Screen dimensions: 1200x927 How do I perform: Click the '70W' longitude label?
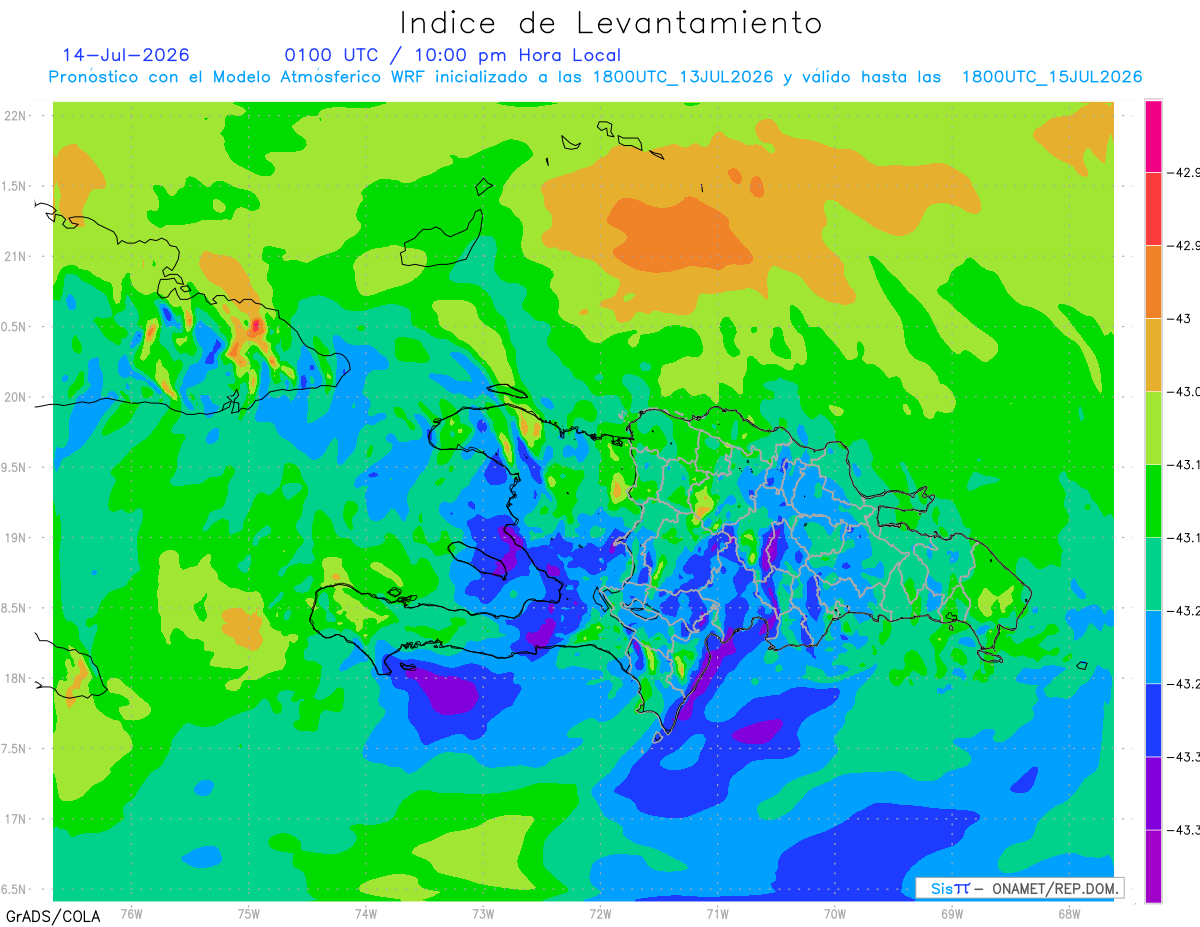pyautogui.click(x=835, y=913)
